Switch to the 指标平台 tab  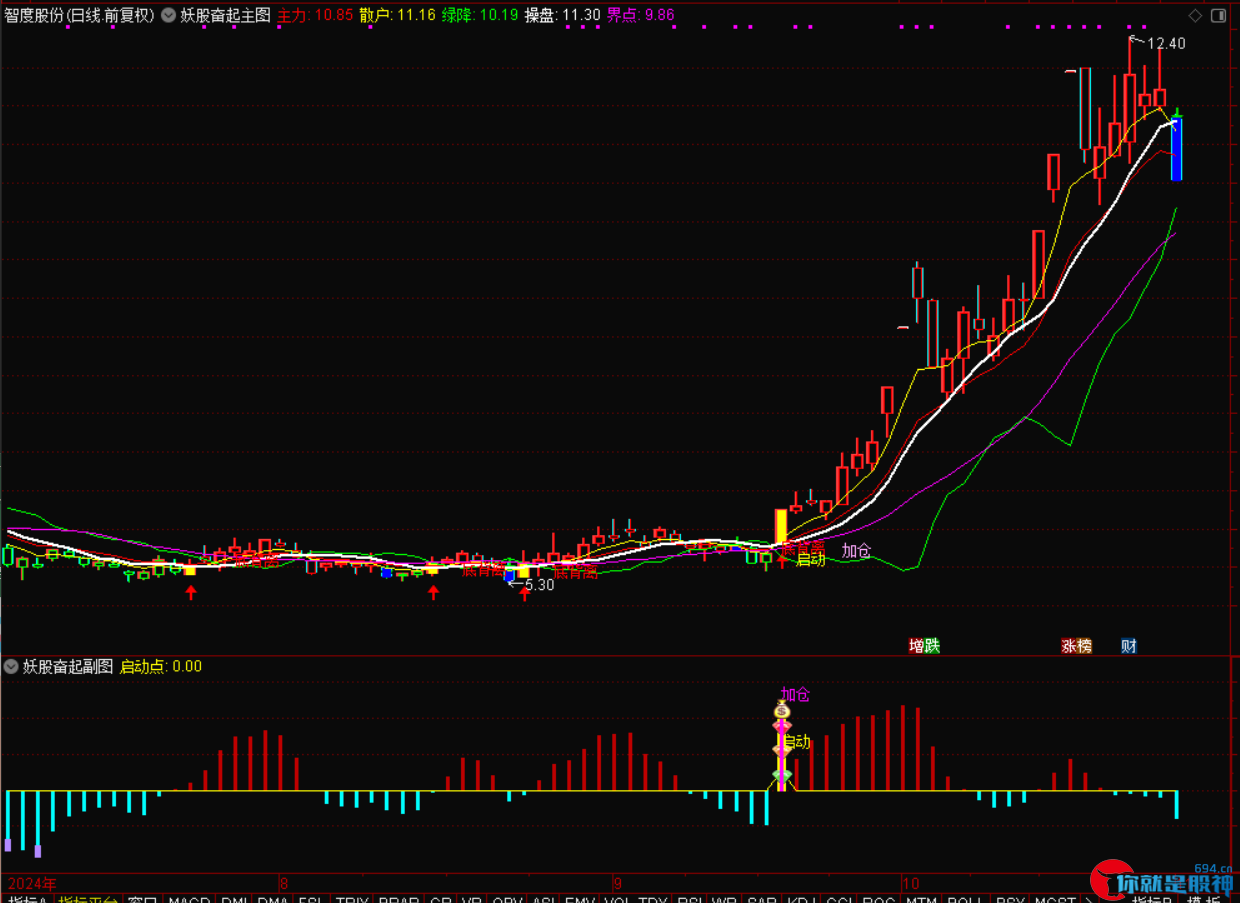pyautogui.click(x=88, y=899)
